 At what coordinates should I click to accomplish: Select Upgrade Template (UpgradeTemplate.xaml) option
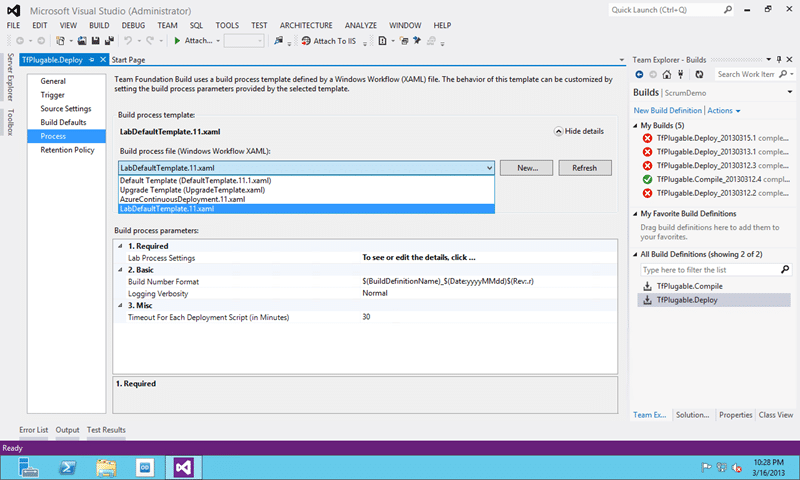(x=306, y=190)
